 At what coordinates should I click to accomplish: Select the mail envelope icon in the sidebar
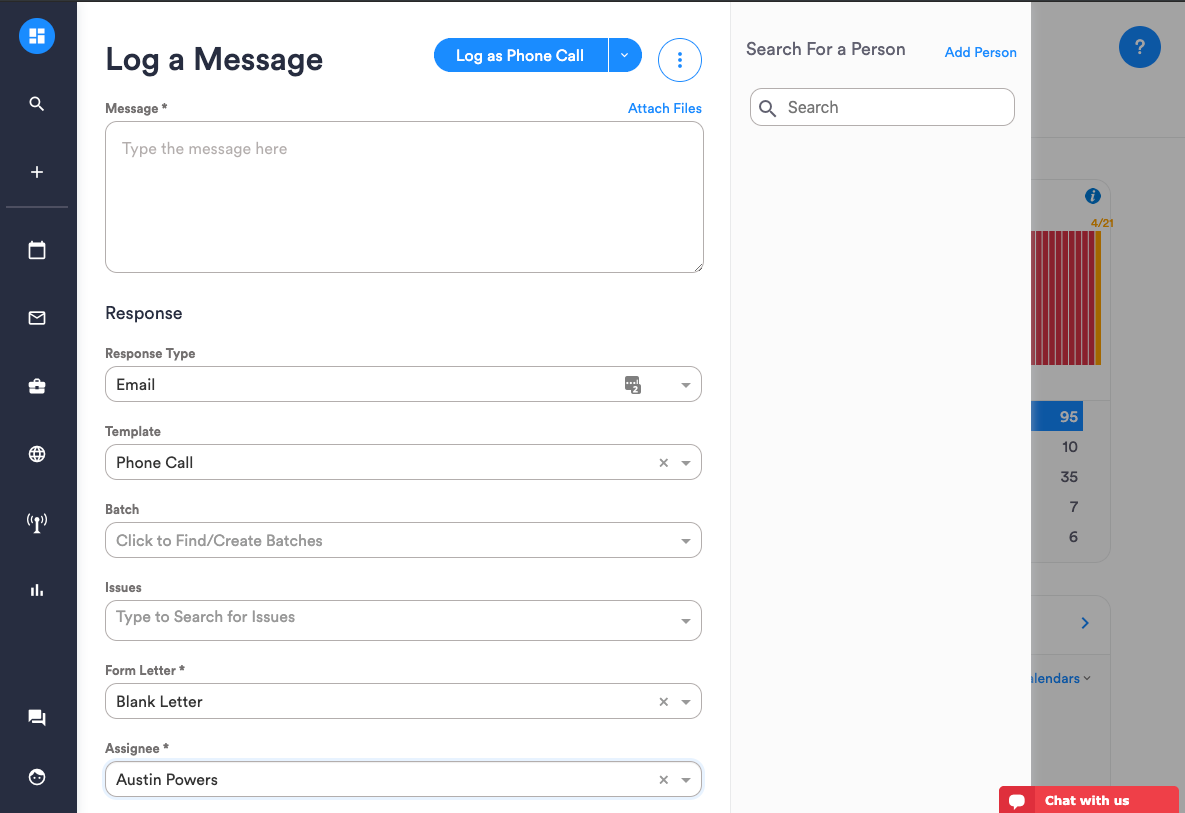(x=36, y=317)
